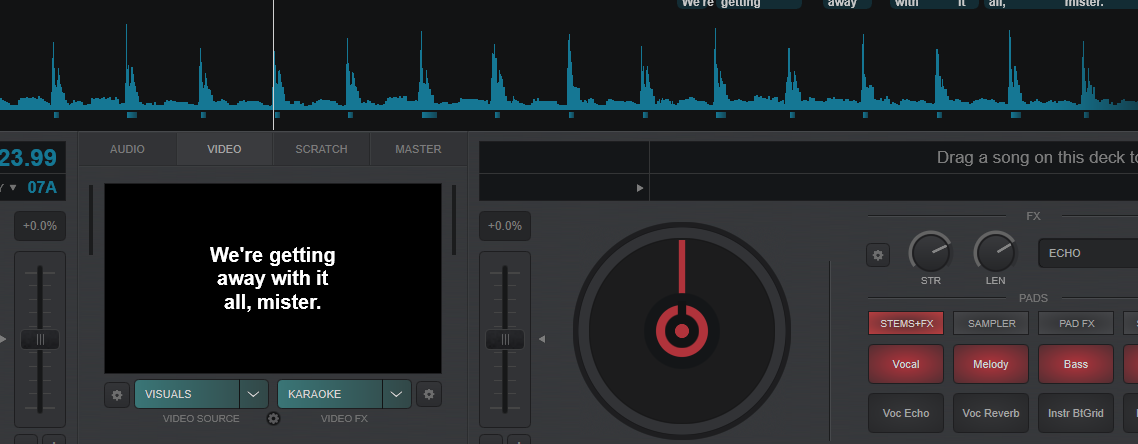
Task: Select the SAMPLER pads page
Action: pyautogui.click(x=991, y=323)
